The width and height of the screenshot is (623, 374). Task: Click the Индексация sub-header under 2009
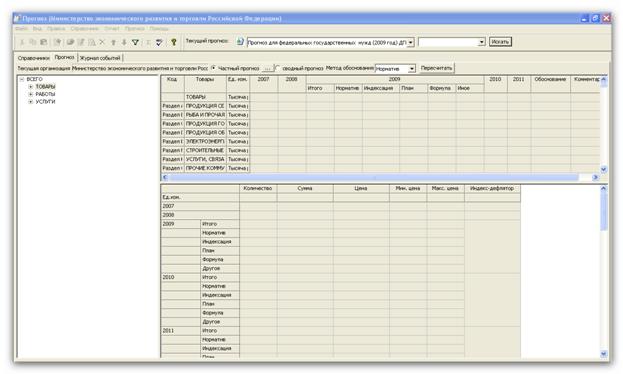click(380, 88)
